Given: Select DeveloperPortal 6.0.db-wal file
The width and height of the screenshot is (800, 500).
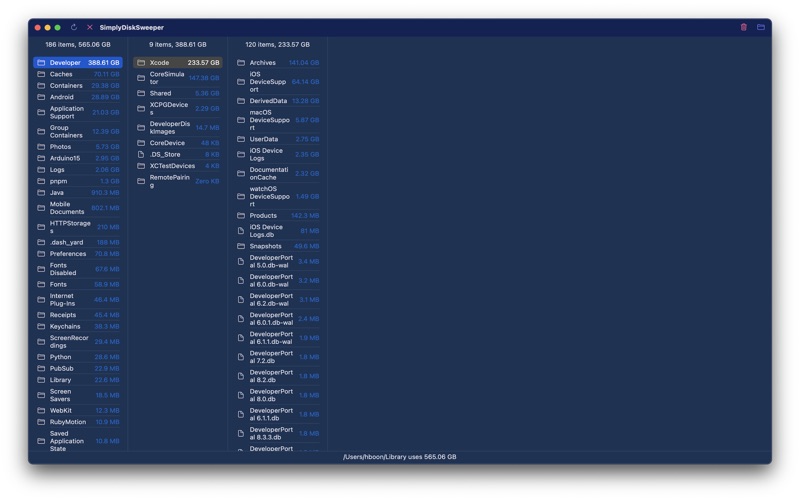Looking at the screenshot, I should tap(278, 281).
